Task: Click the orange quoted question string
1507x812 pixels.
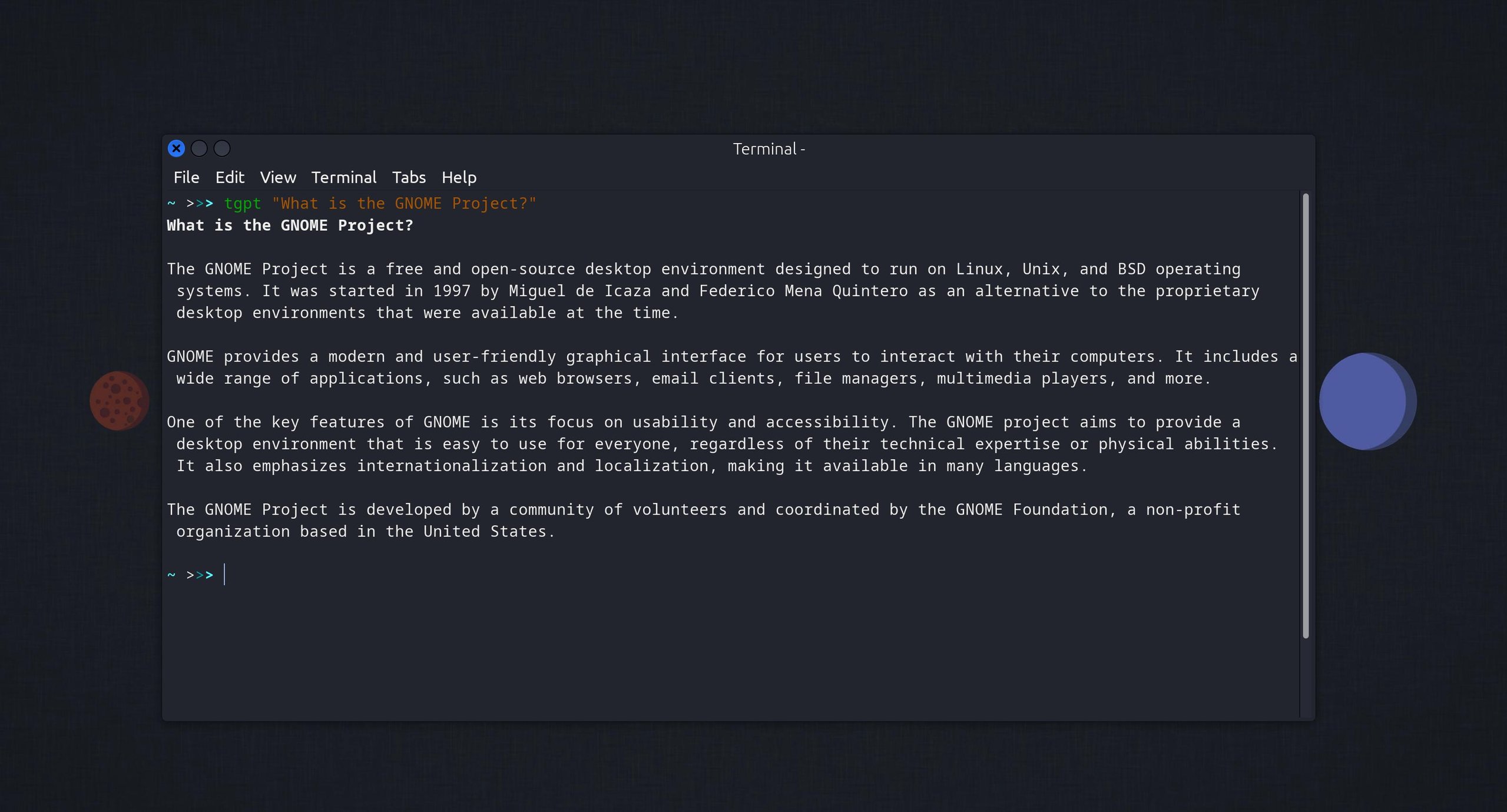Action: tap(404, 204)
